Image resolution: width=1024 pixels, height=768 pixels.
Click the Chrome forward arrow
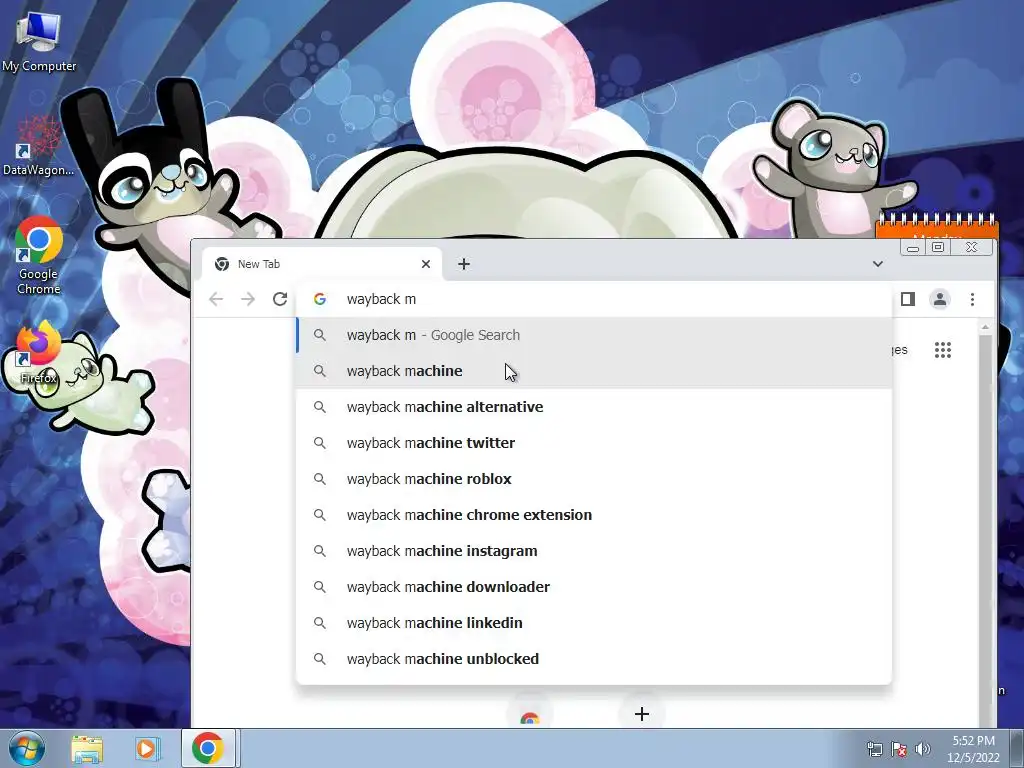[x=248, y=299]
